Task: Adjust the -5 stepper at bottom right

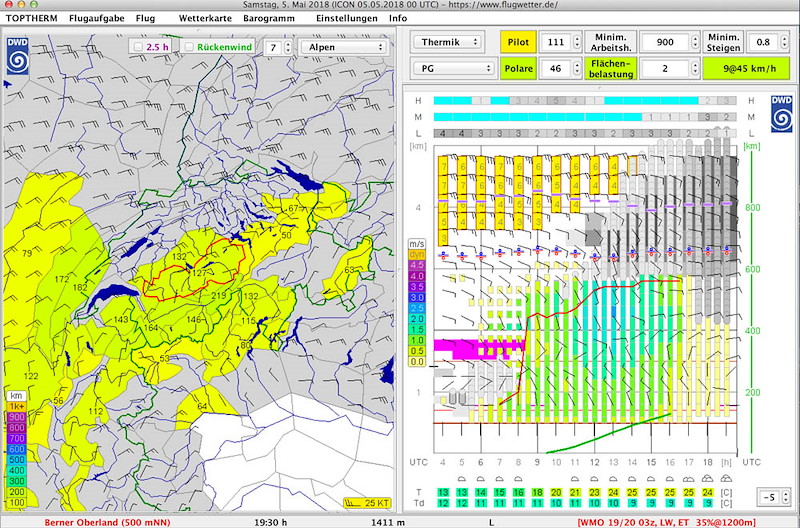Action: click(x=785, y=496)
